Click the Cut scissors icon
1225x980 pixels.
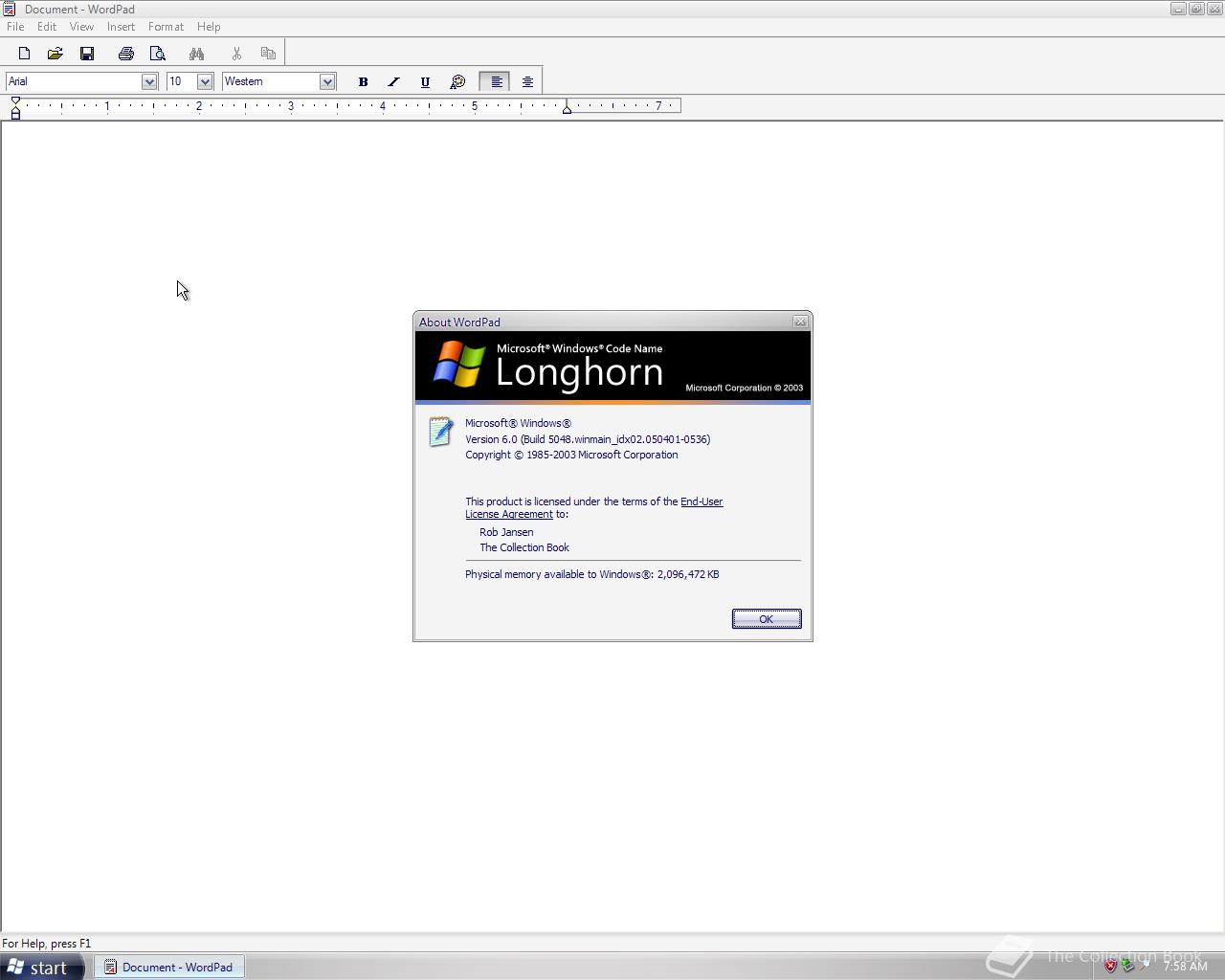click(x=236, y=54)
